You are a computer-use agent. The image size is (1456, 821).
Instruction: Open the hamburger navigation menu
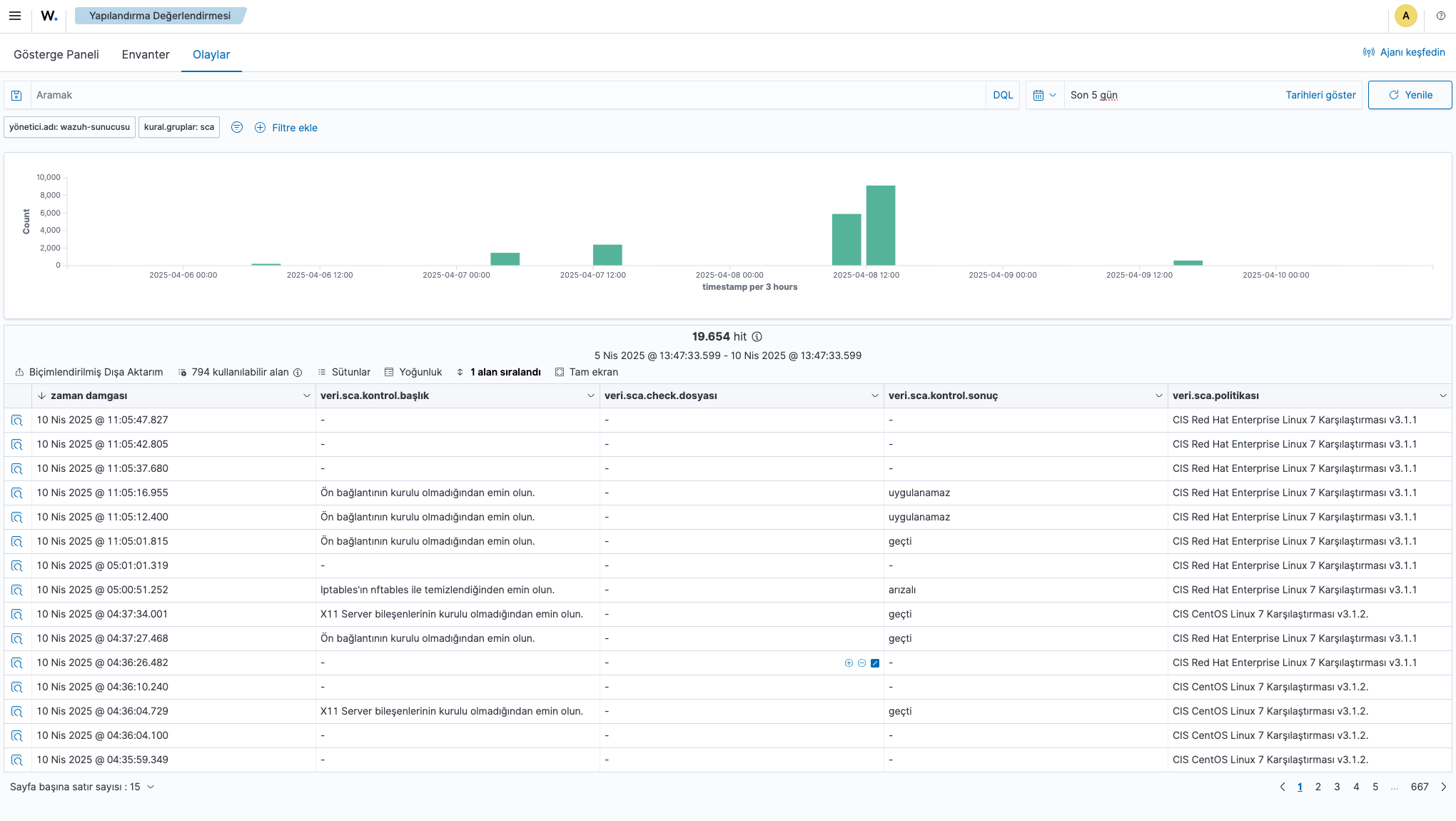pos(15,16)
